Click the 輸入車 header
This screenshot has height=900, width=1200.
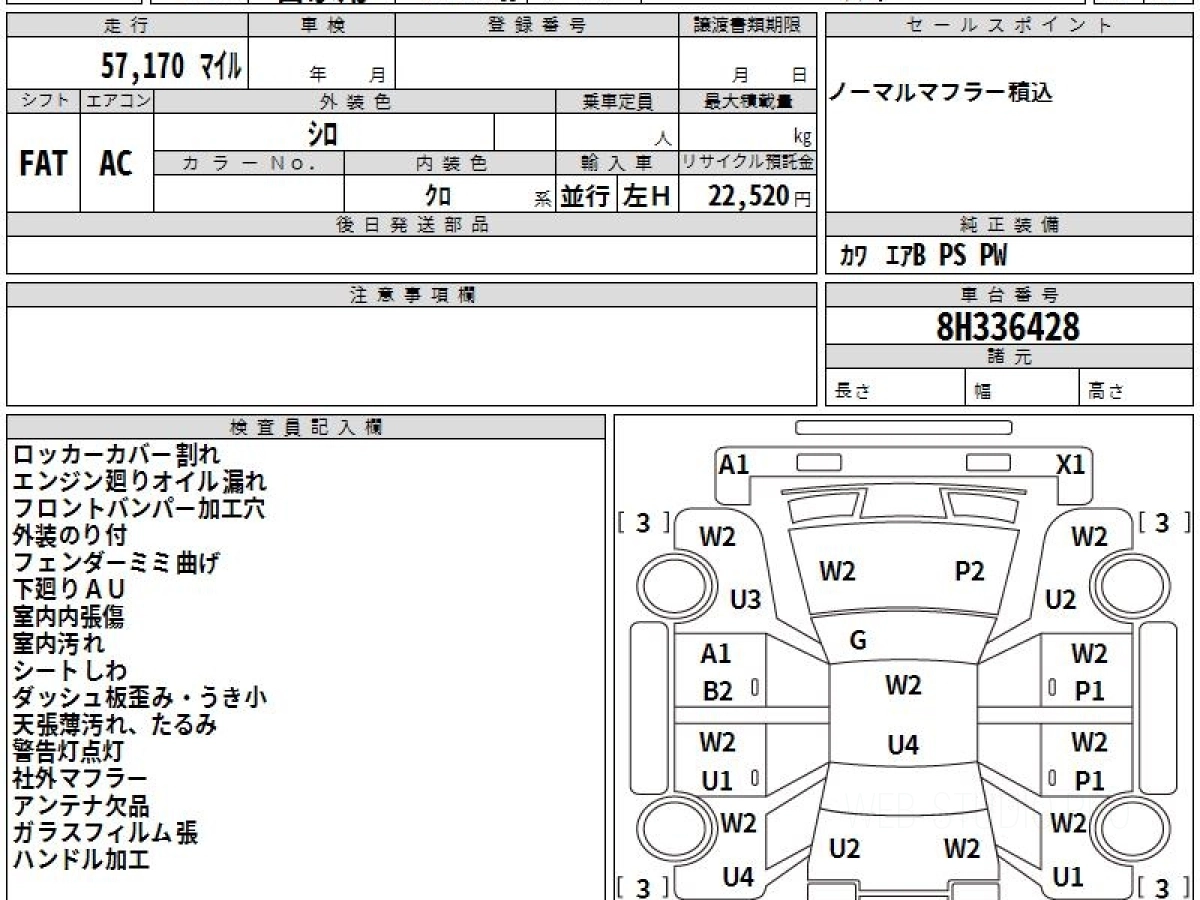coord(617,163)
